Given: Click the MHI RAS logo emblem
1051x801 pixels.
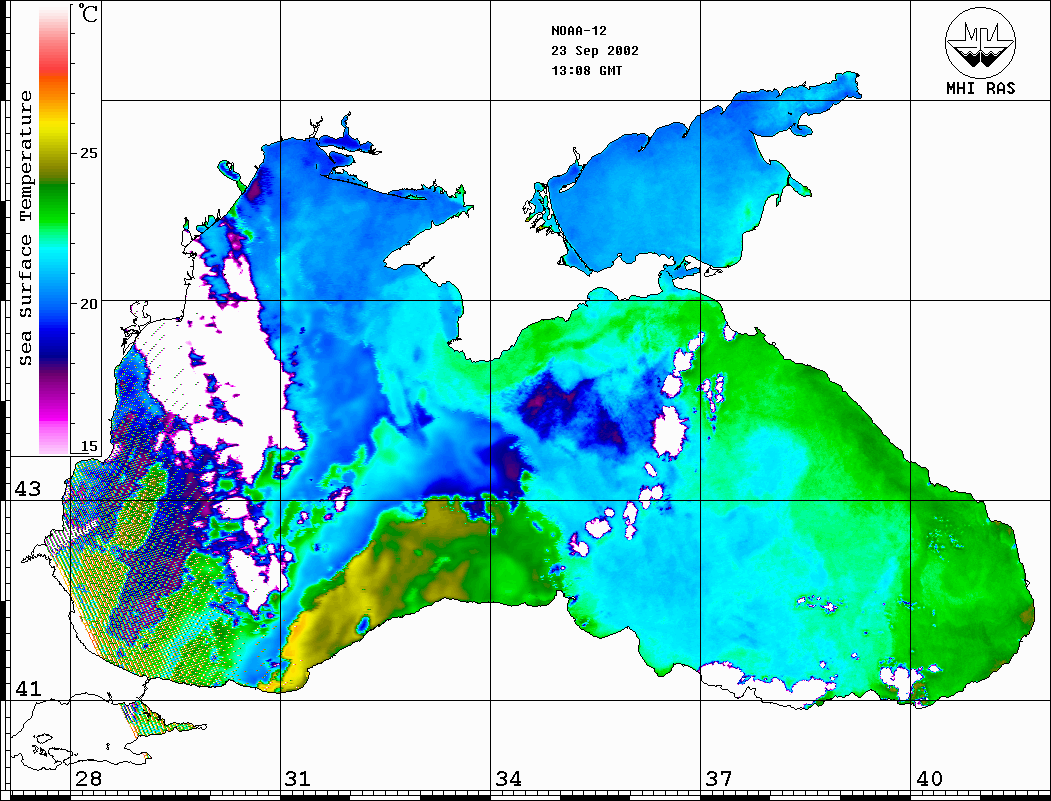Looking at the screenshot, I should click(981, 42).
